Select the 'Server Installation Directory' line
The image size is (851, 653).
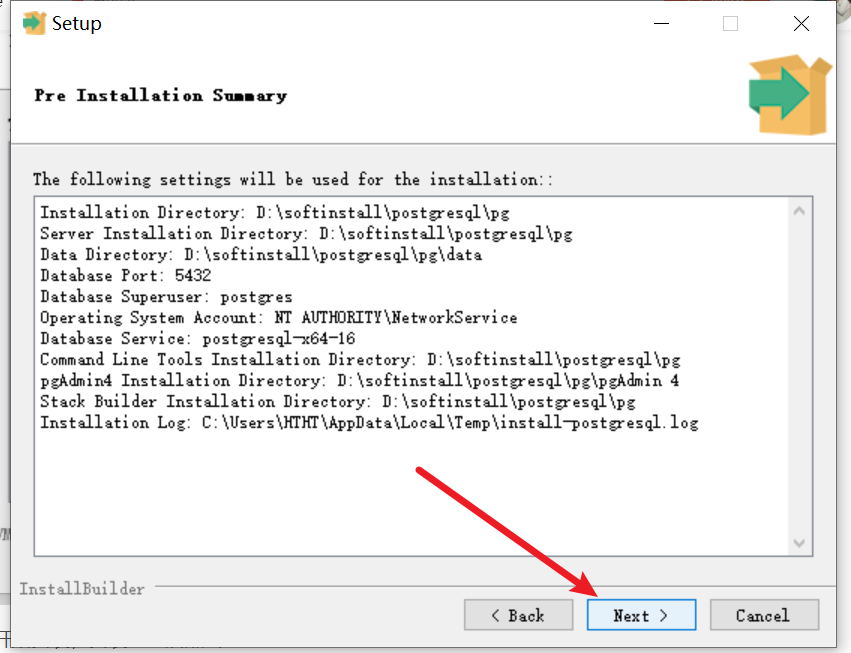(306, 233)
